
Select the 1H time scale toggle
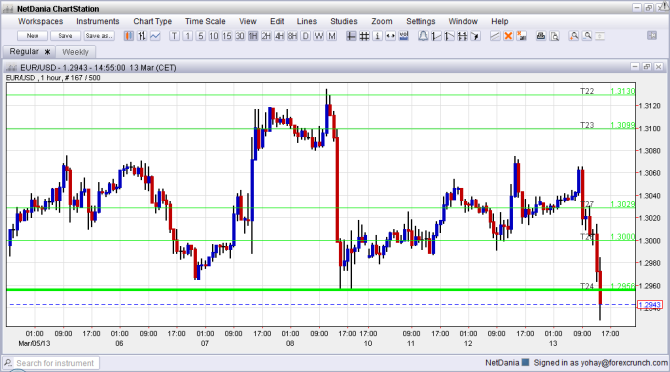[253, 36]
